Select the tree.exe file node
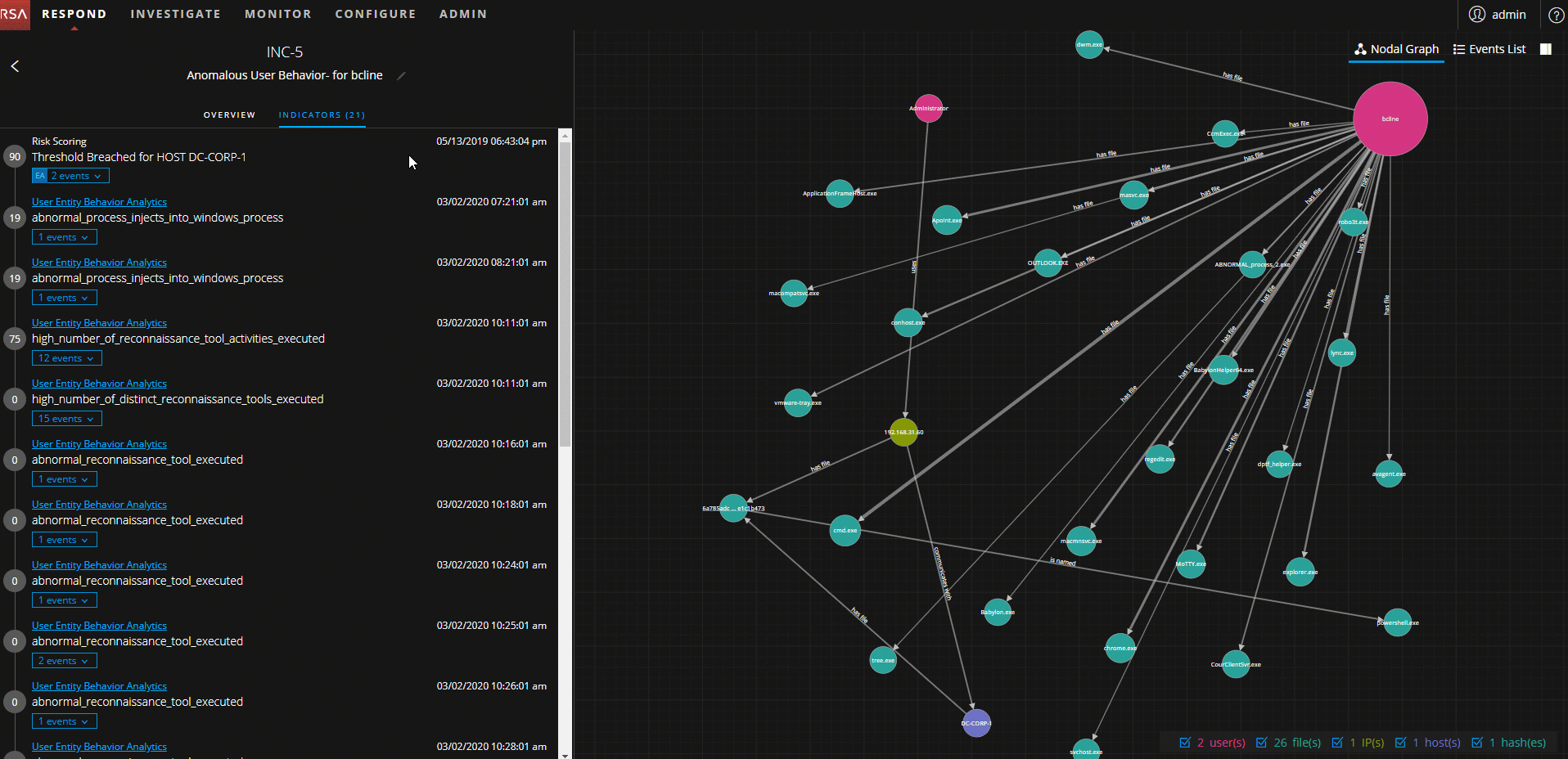The width and height of the screenshot is (1568, 759). click(x=883, y=660)
